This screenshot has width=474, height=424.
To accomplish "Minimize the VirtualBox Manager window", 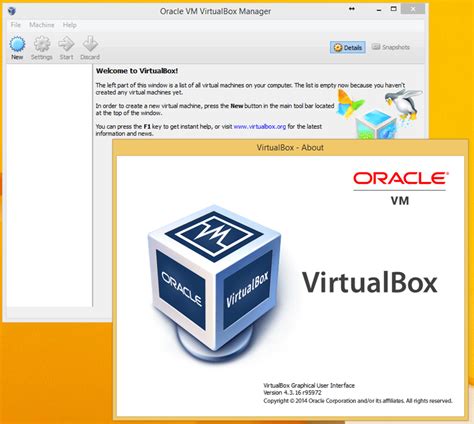I will coord(379,10).
